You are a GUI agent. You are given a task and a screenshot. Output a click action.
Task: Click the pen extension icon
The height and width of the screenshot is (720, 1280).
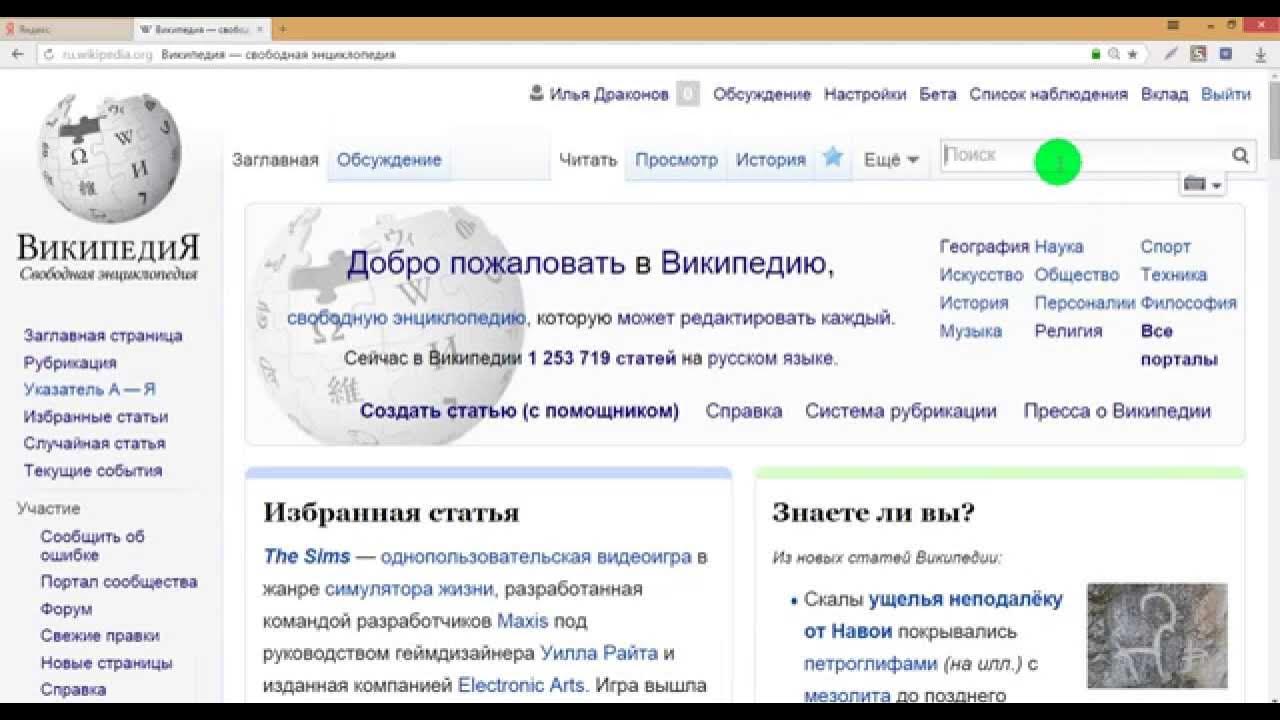(1171, 54)
